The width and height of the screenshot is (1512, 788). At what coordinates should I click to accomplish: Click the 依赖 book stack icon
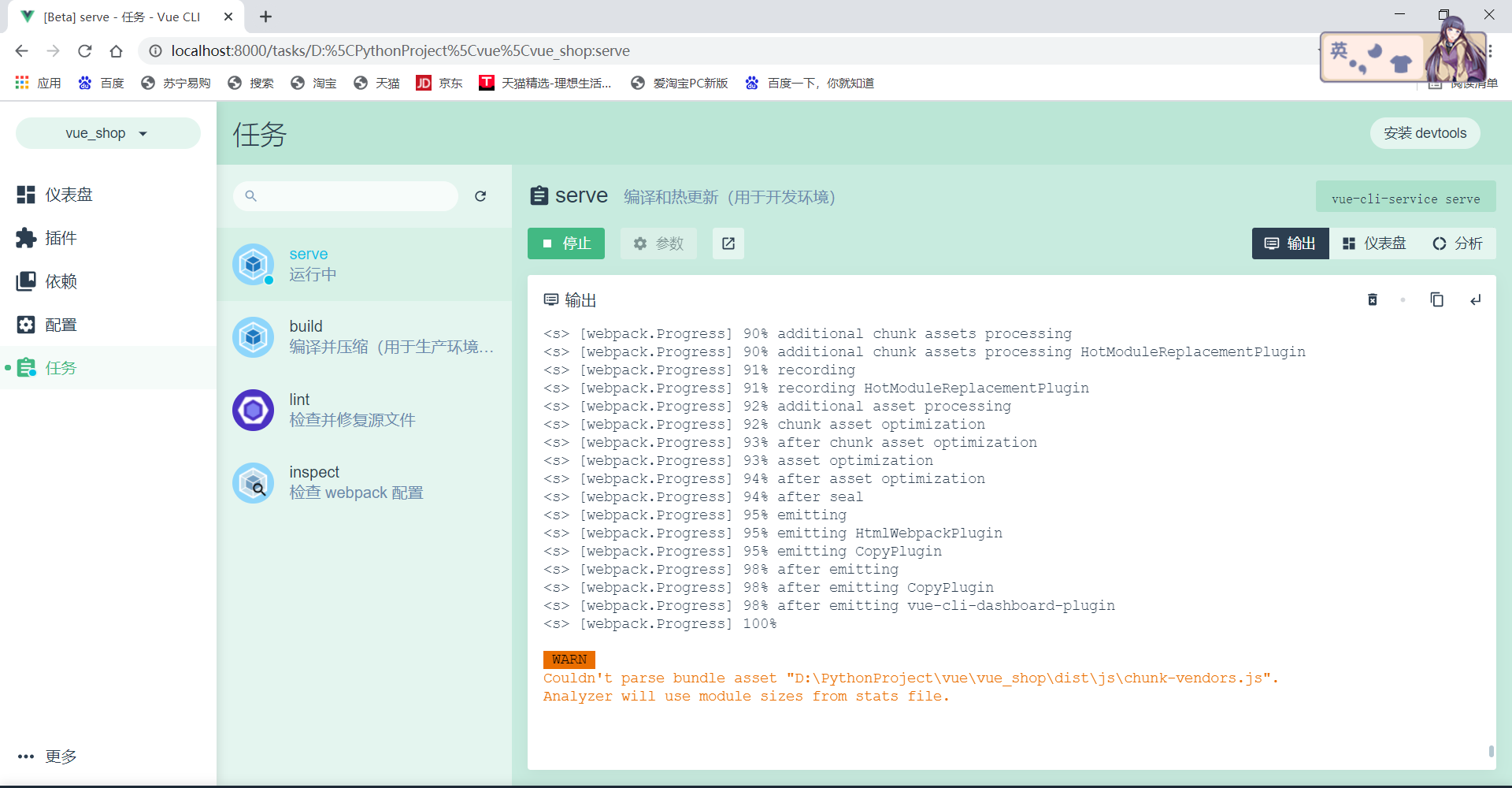pos(26,281)
